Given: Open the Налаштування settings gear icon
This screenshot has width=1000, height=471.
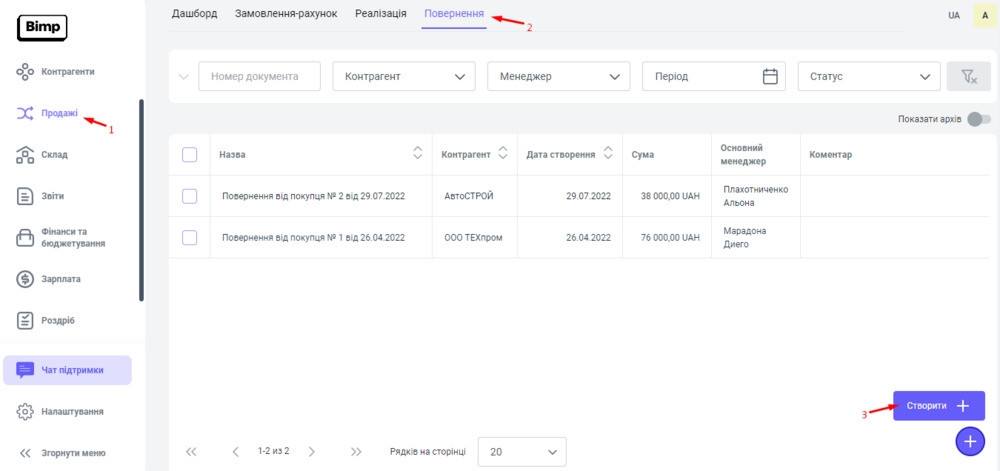Looking at the screenshot, I should pos(26,411).
